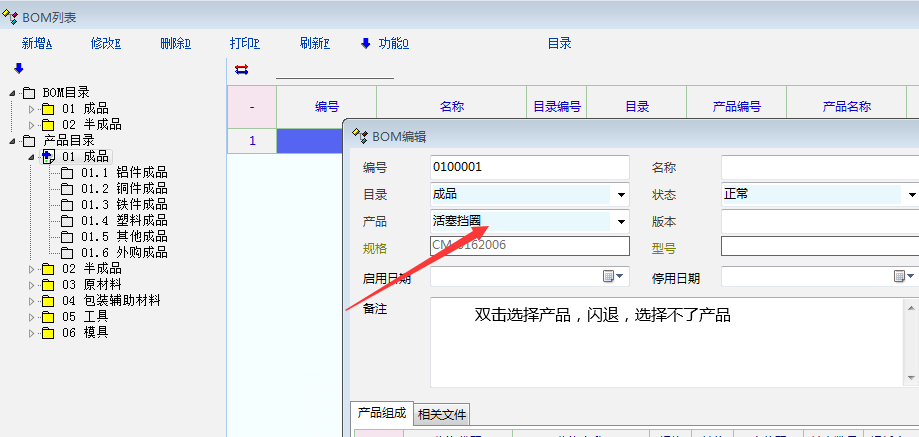Click the red-blue swap arrows icon
919x437 pixels.
241,69
